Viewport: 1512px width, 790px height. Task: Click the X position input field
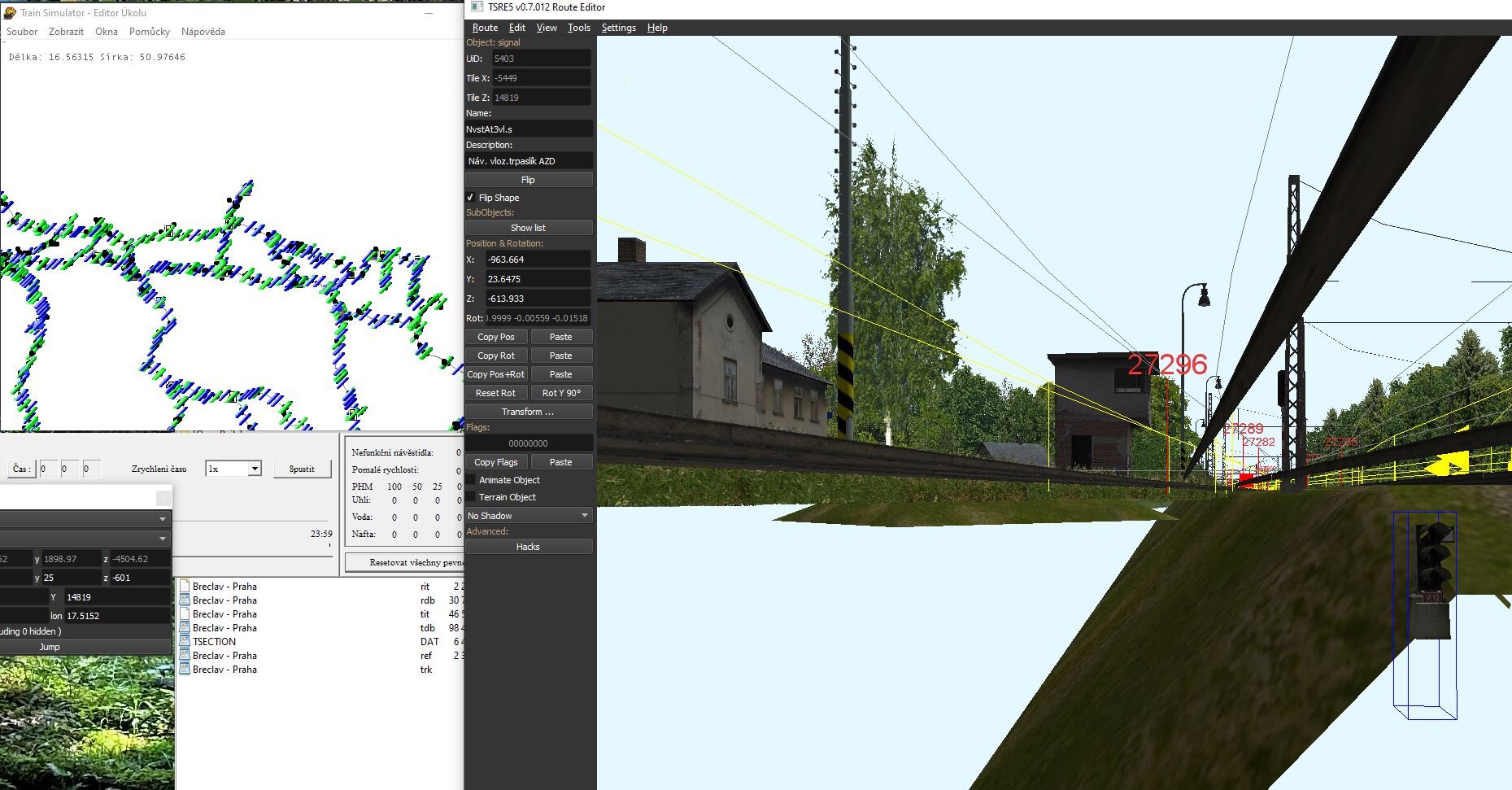pos(537,260)
